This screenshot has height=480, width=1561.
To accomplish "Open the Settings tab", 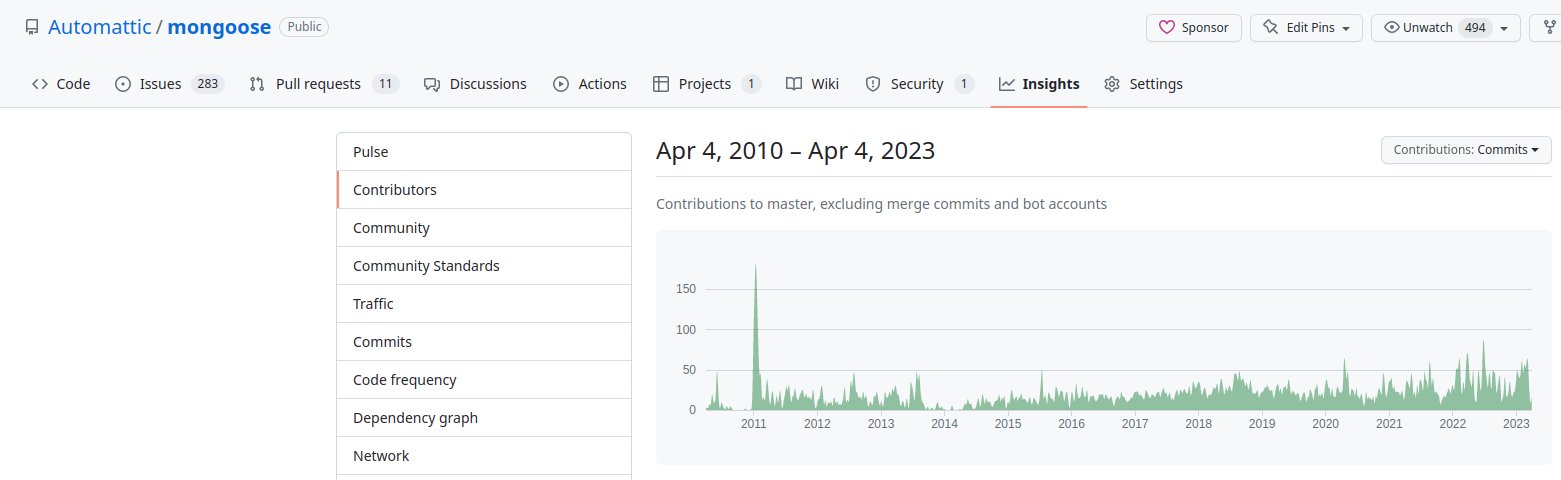I will tap(1143, 84).
